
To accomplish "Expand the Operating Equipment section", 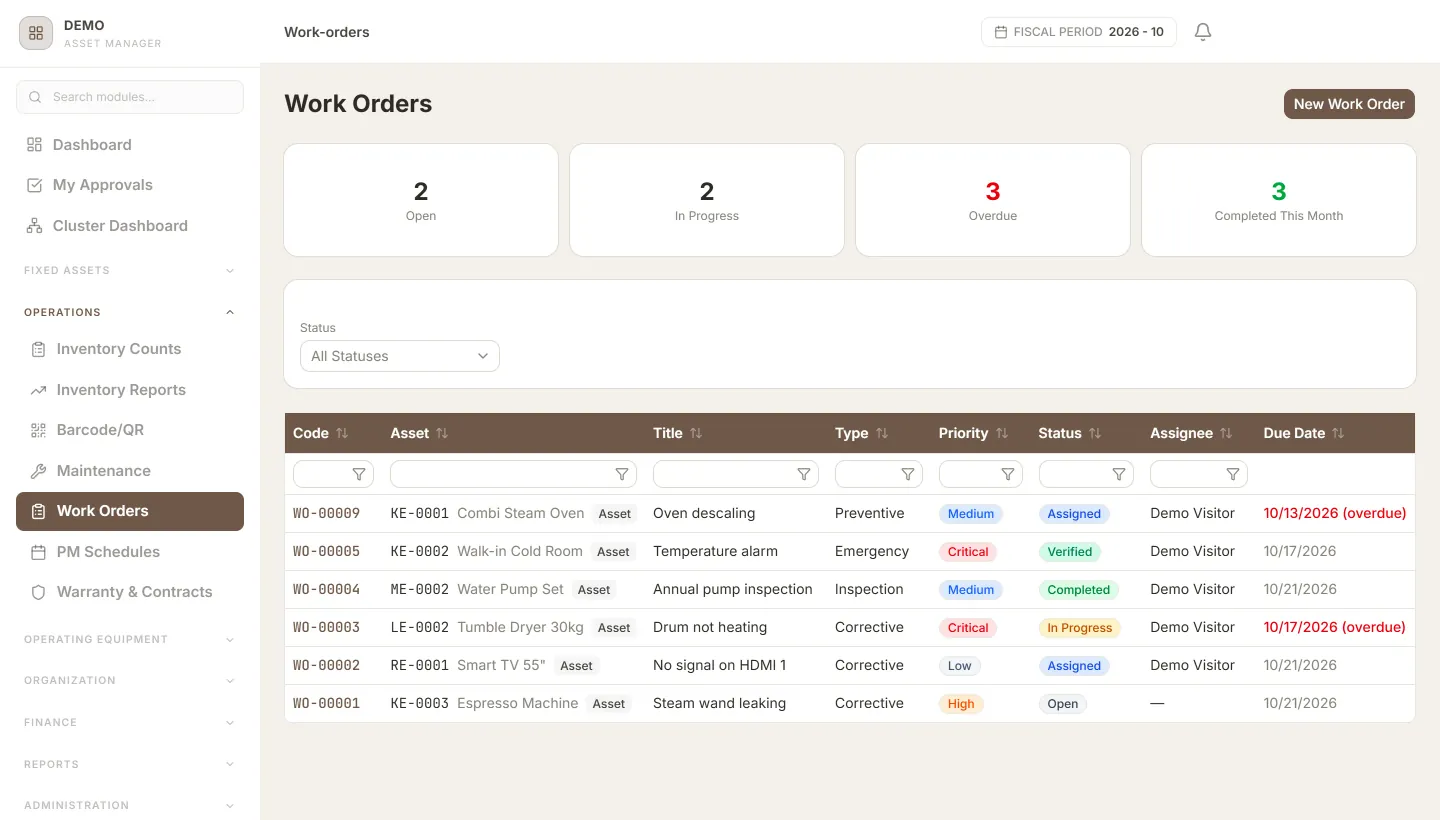I will click(130, 639).
